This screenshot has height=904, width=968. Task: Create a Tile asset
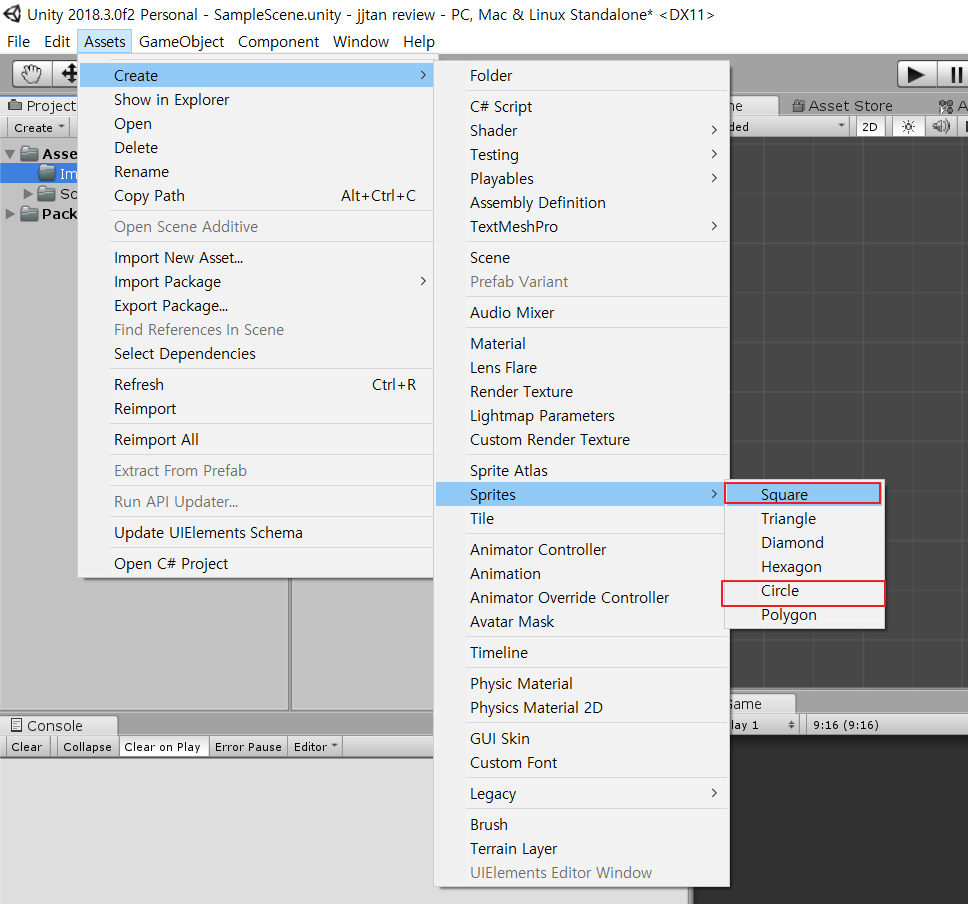(x=582, y=519)
